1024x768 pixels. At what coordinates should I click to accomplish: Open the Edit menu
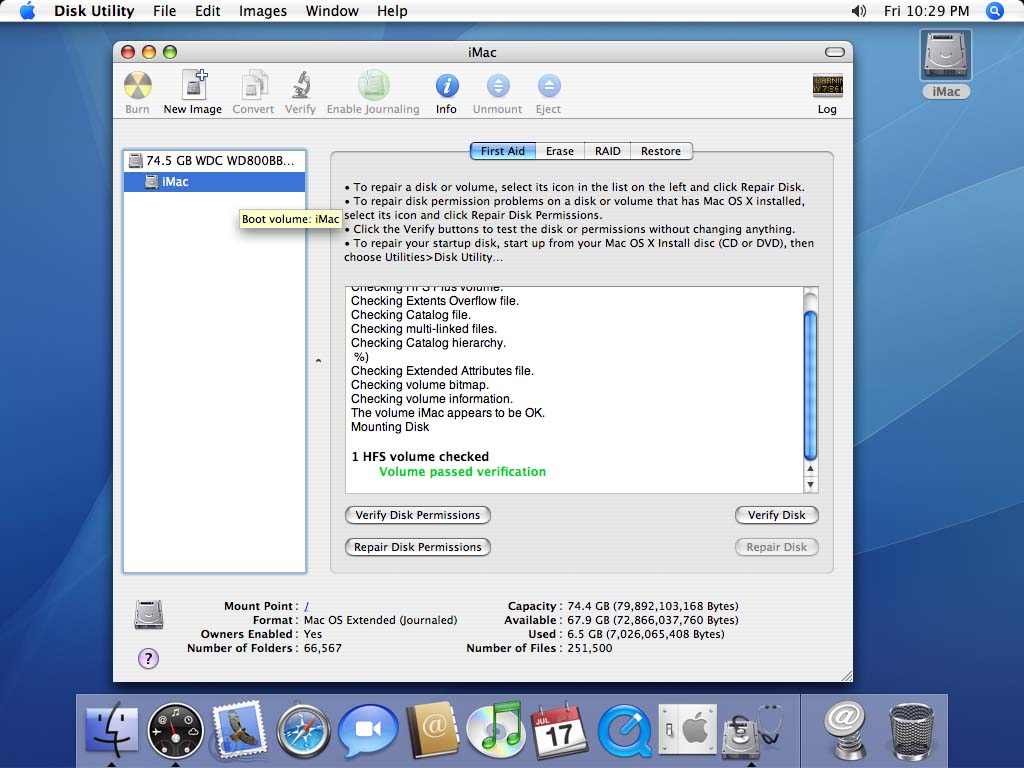pos(208,11)
